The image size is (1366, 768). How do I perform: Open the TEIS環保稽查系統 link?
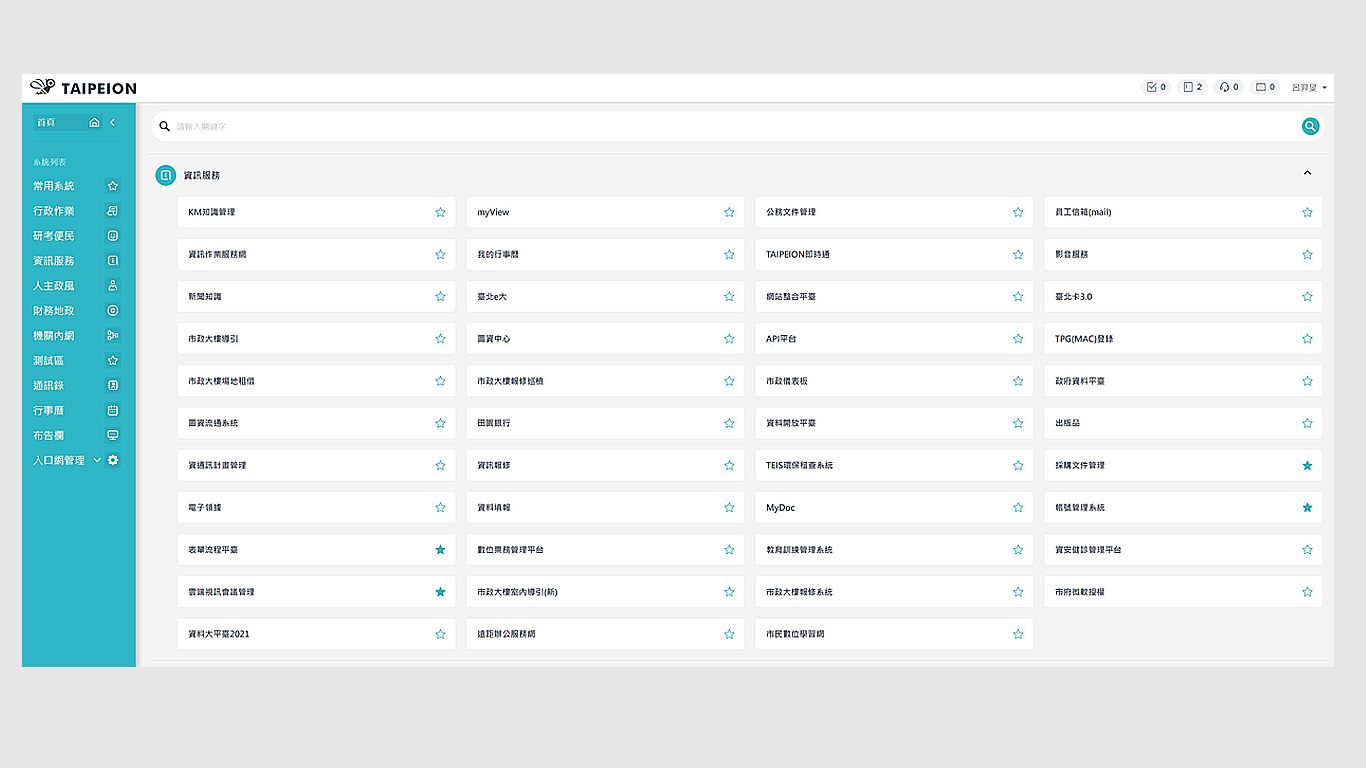click(x=800, y=465)
